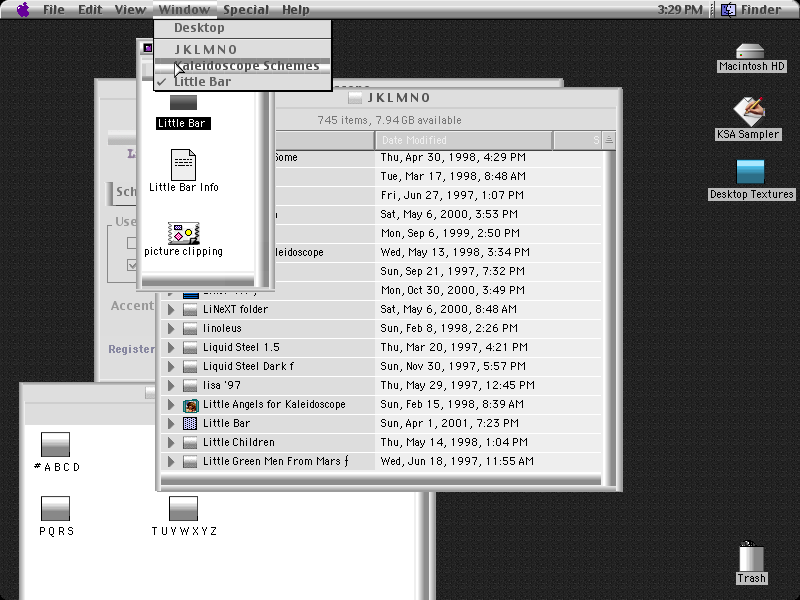
Task: Choose the checked Little Bar menu item
Action: point(242,82)
